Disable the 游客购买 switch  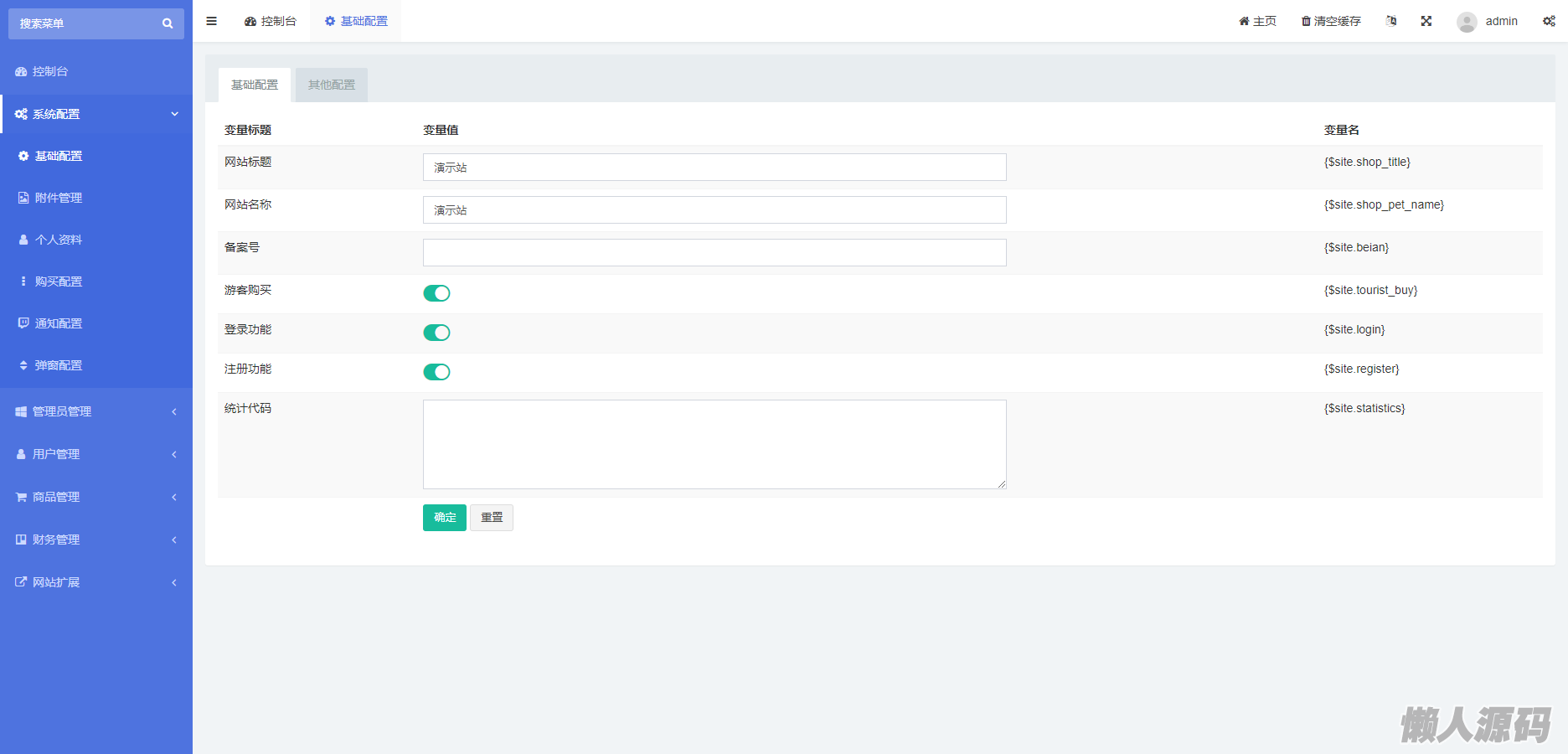(436, 293)
